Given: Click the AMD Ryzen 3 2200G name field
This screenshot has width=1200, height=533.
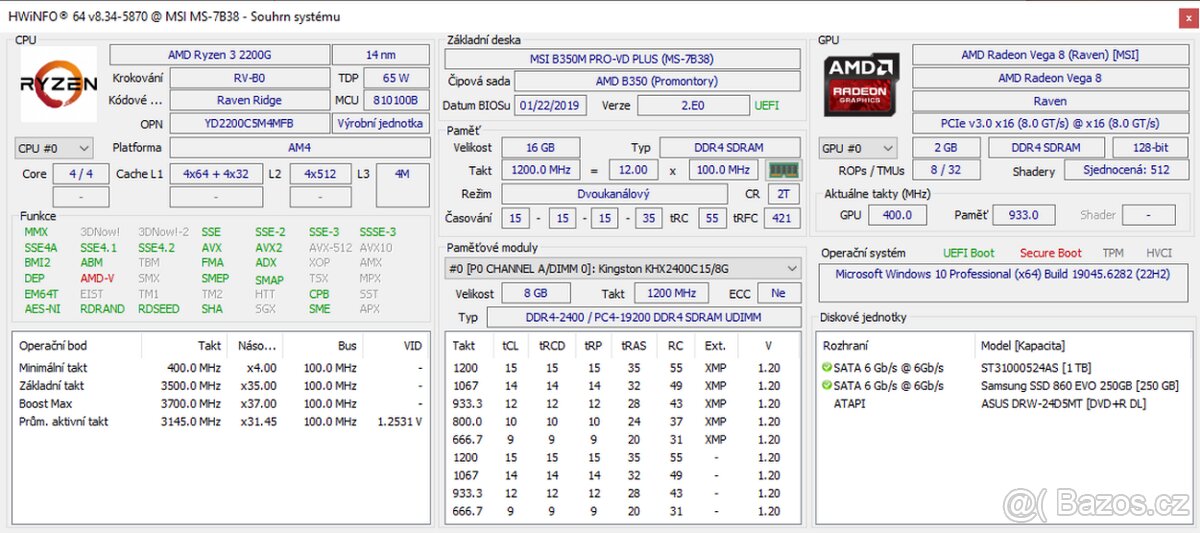Looking at the screenshot, I should pyautogui.click(x=218, y=55).
